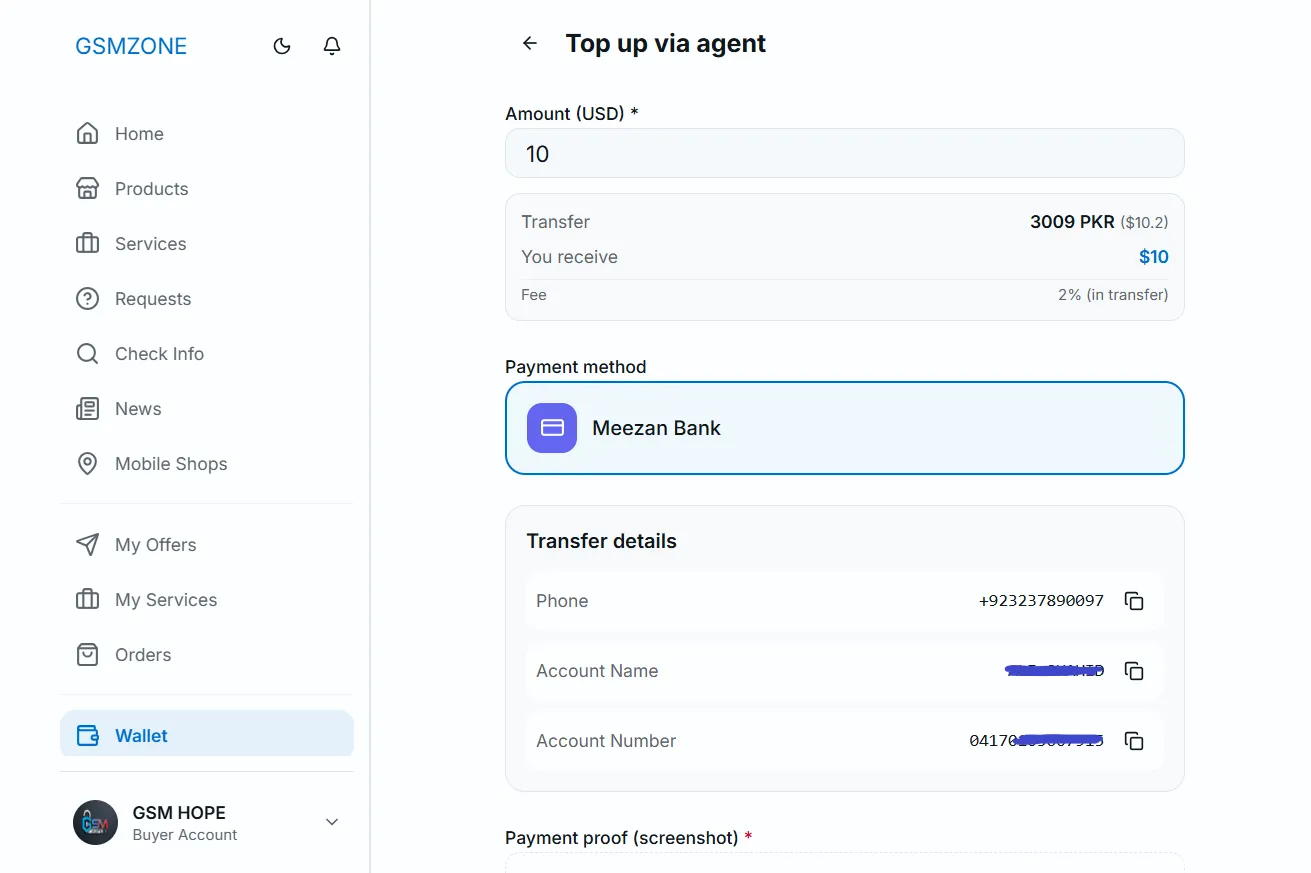Screen dimensions: 1311x873
Task: Expand the GSM HOPE account menu chevron
Action: (332, 822)
